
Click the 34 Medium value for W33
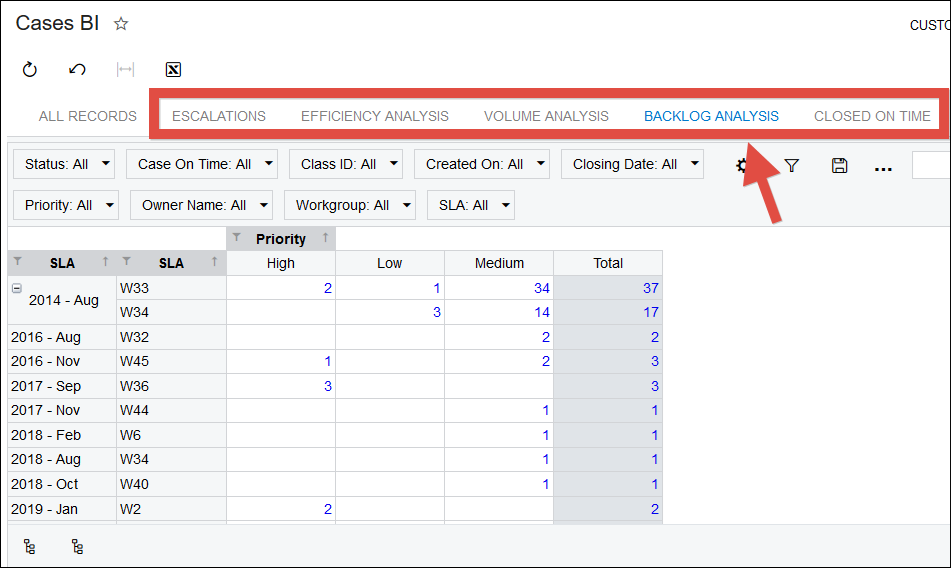point(542,288)
